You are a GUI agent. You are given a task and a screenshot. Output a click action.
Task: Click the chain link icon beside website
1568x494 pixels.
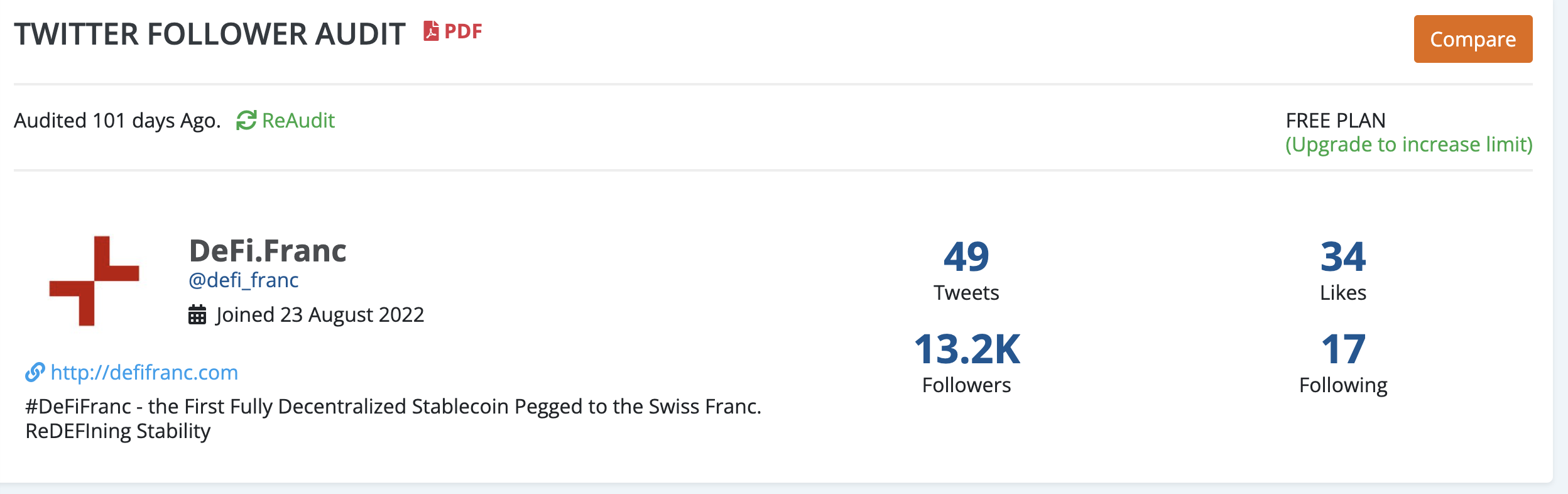[x=35, y=372]
